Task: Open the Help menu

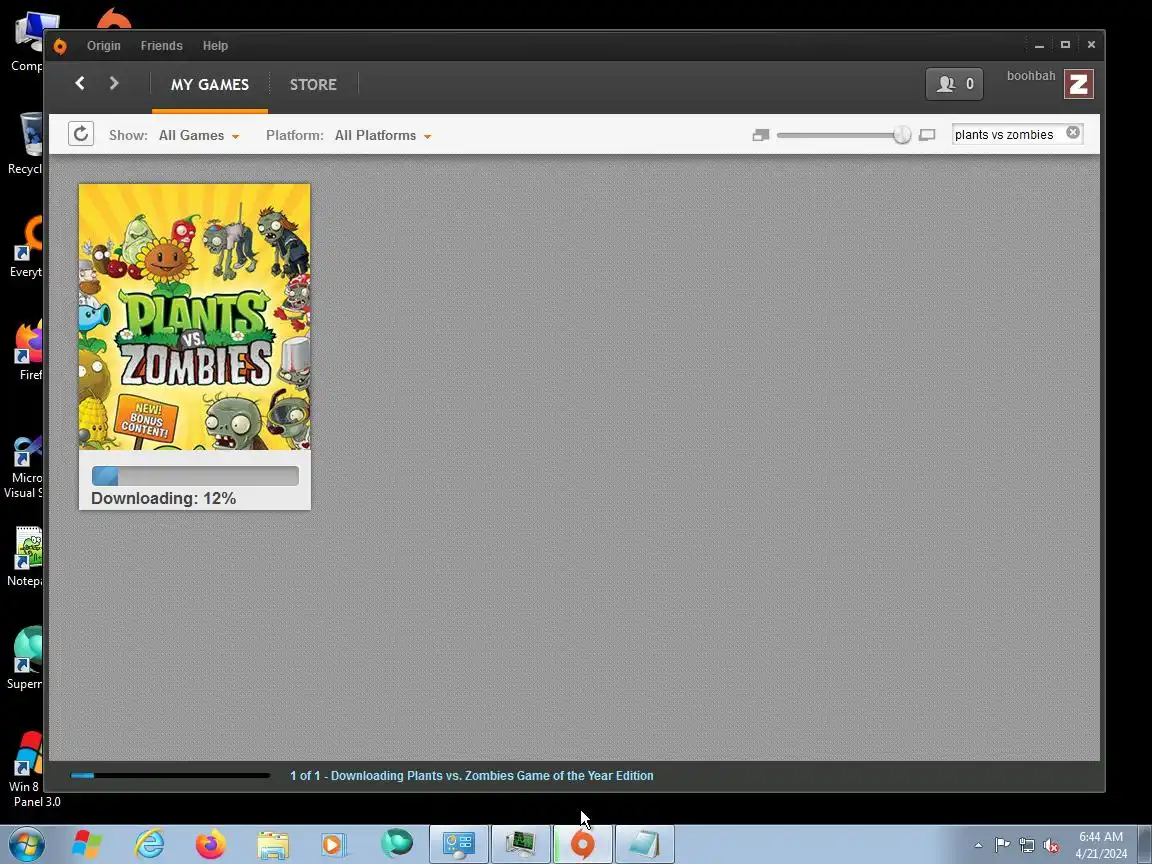Action: [215, 46]
